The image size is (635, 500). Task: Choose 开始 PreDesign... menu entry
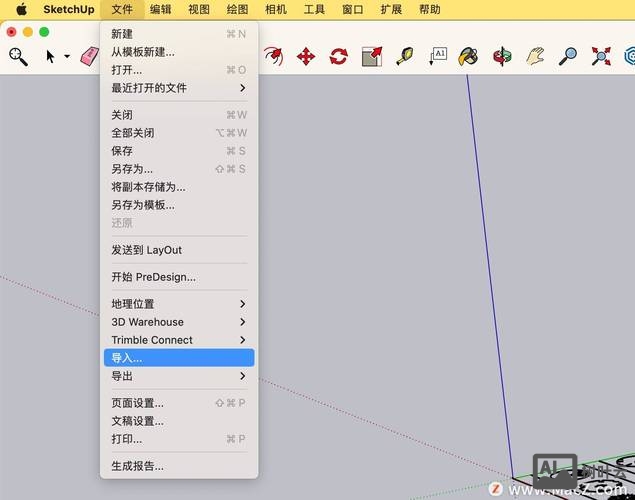pos(179,277)
